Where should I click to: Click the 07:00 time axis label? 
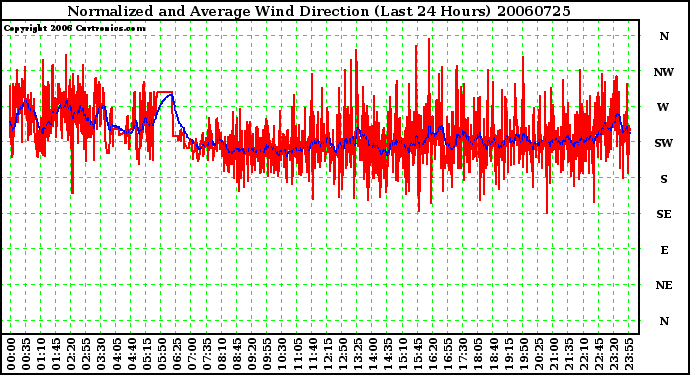[192, 354]
